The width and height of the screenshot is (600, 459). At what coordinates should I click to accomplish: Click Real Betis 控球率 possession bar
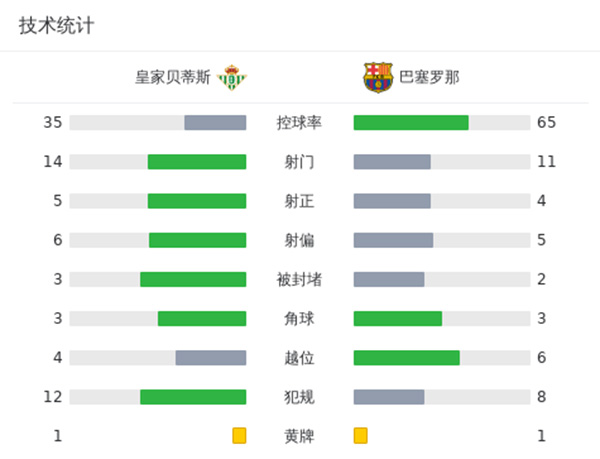click(x=158, y=123)
